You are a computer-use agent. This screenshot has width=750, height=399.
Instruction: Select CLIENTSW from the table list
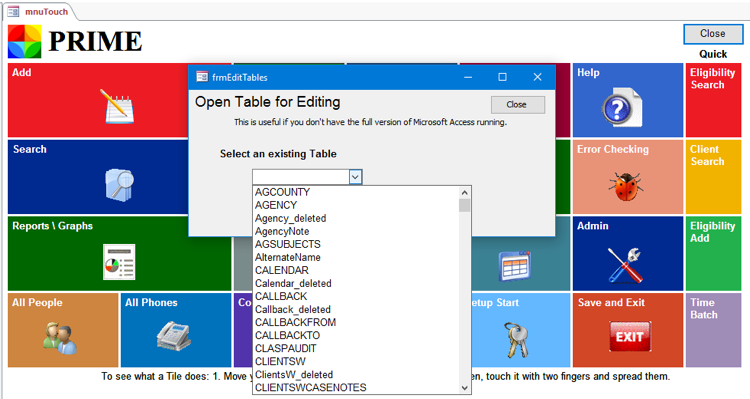356,361
